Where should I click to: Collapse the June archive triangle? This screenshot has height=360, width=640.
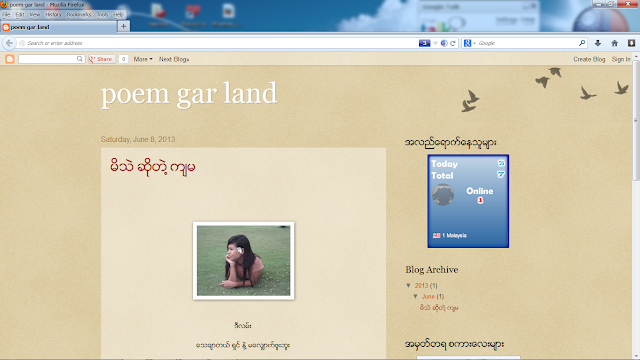416,296
